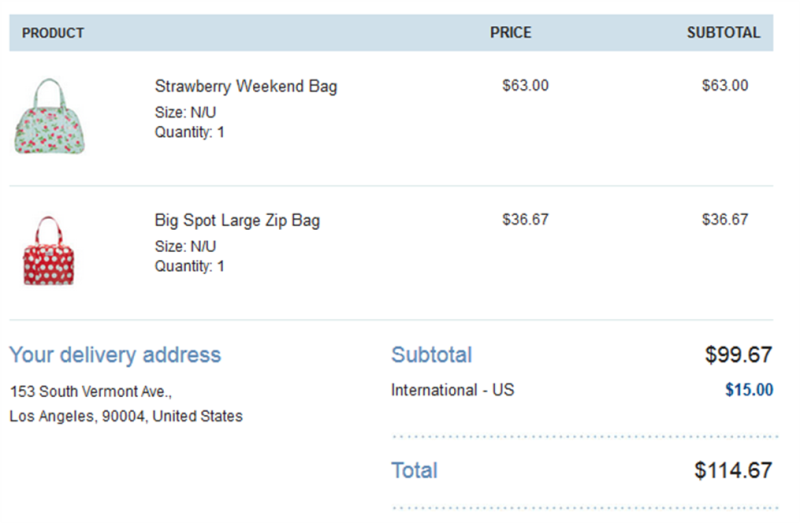The height and width of the screenshot is (523, 800).
Task: Click the Total label
Action: [414, 470]
